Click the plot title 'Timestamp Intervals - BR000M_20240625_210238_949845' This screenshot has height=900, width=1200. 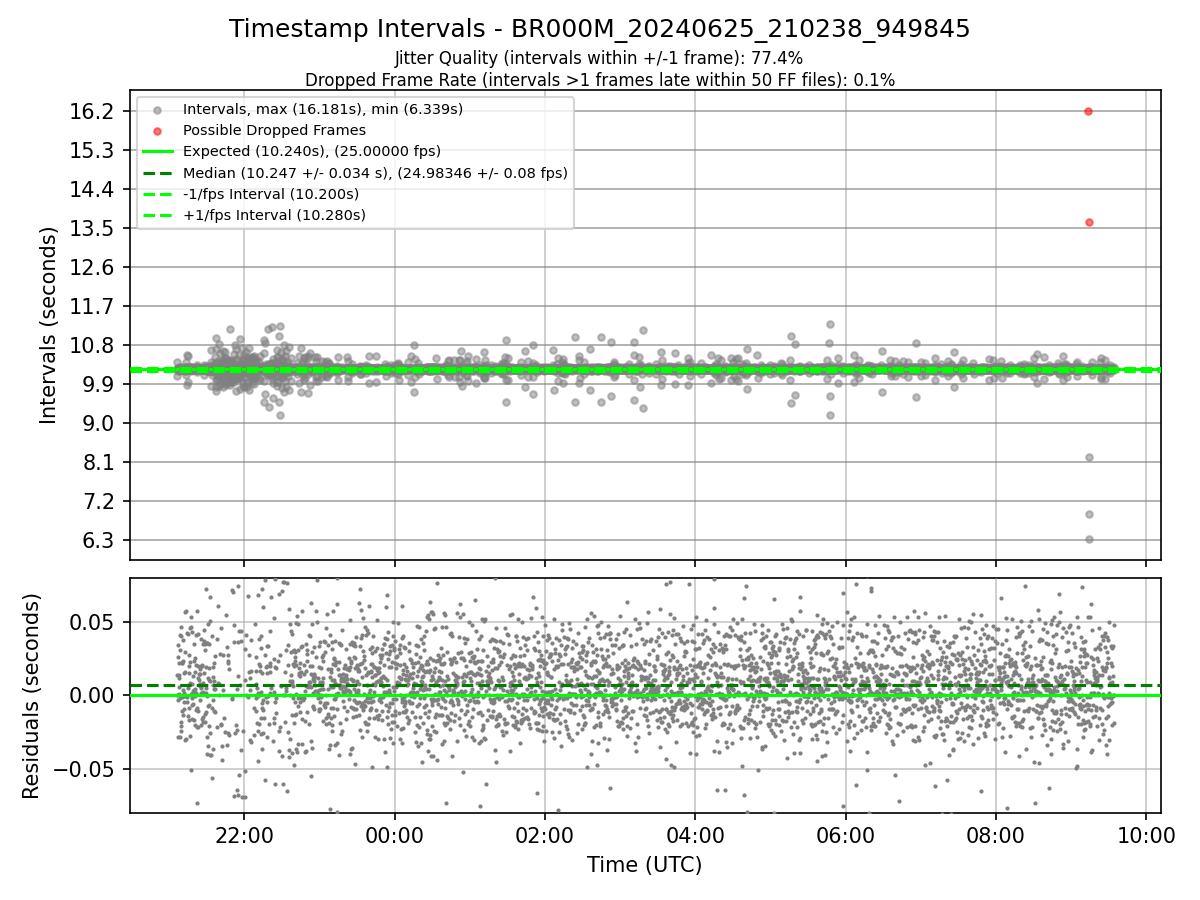599,29
